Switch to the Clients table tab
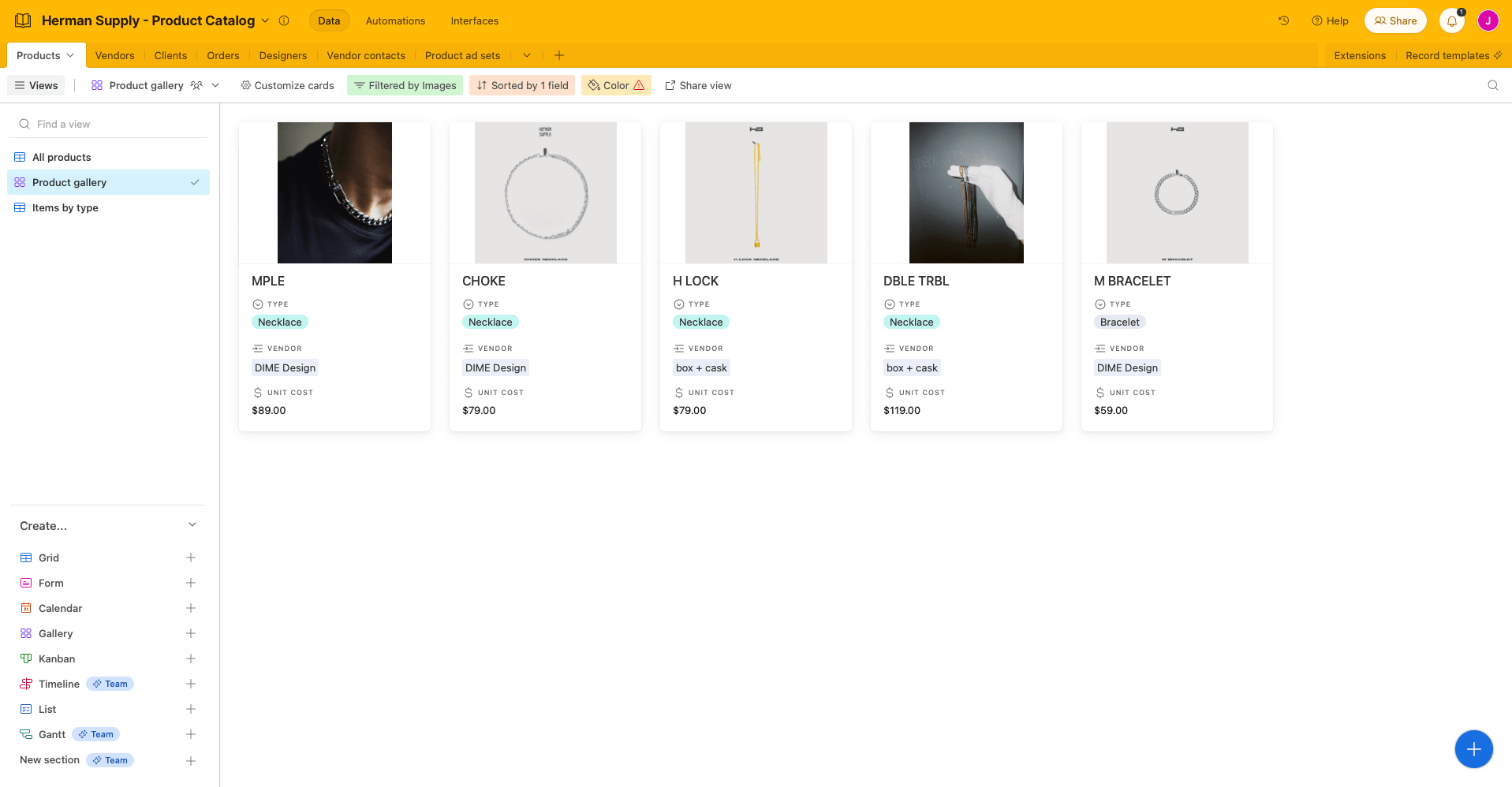 [170, 55]
